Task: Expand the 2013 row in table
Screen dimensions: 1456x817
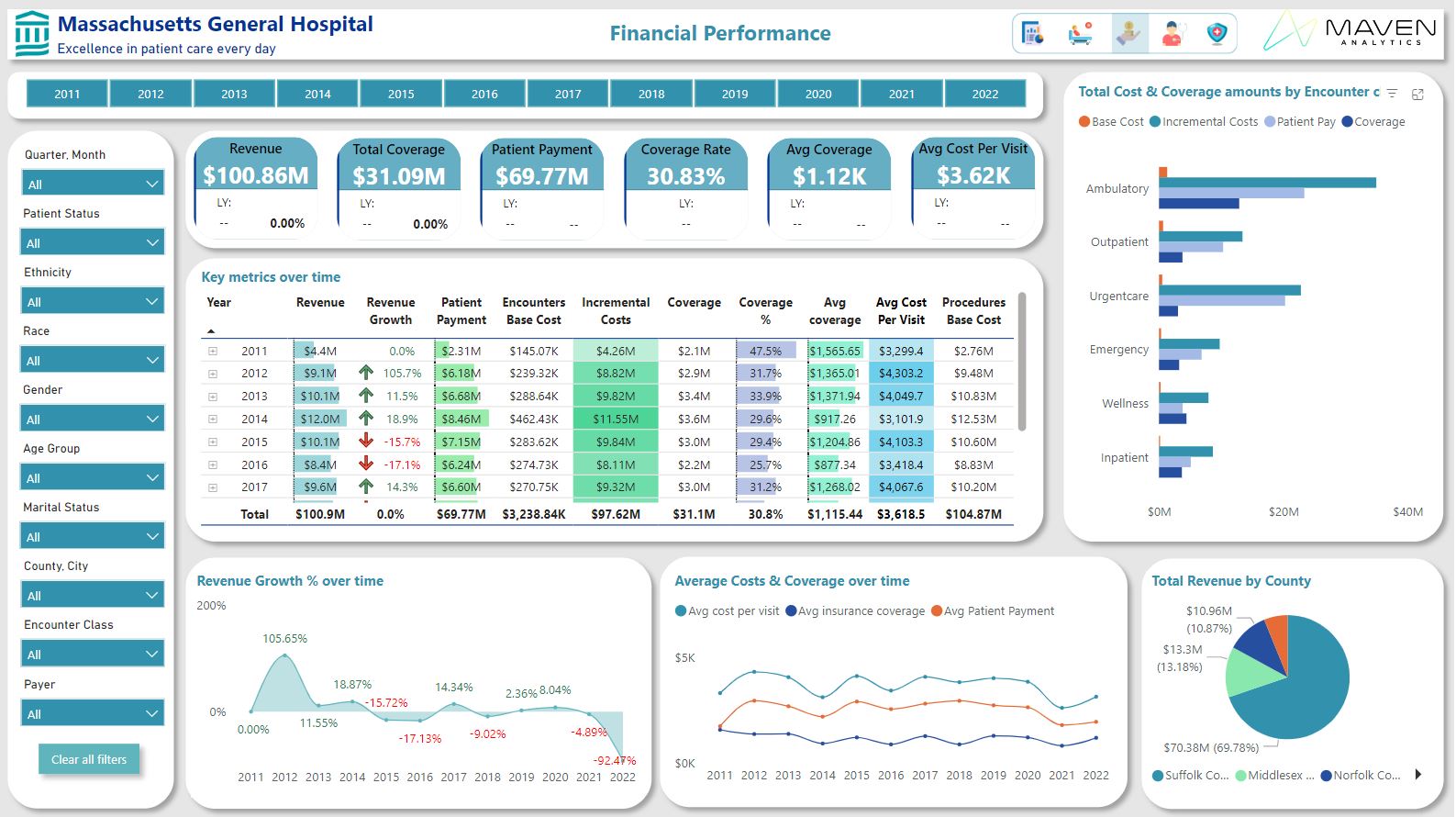Action: tap(213, 397)
